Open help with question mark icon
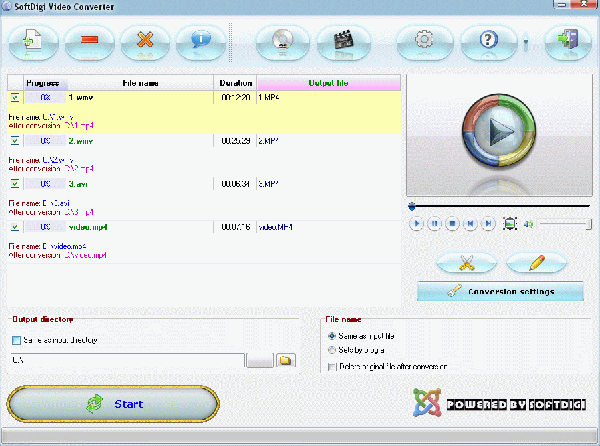 pyautogui.click(x=489, y=41)
